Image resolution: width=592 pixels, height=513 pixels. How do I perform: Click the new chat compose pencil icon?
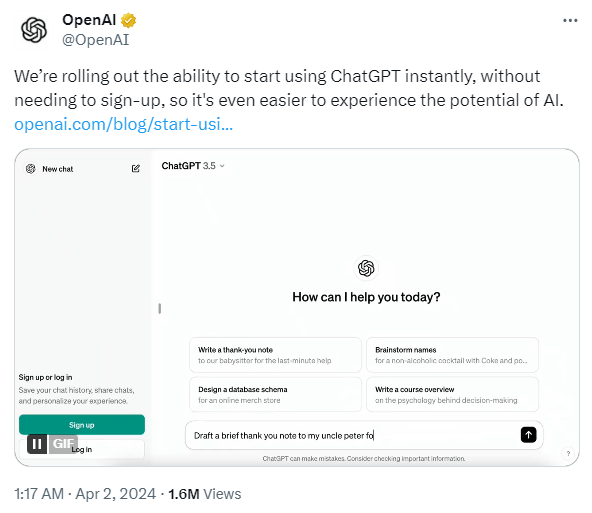(x=136, y=168)
